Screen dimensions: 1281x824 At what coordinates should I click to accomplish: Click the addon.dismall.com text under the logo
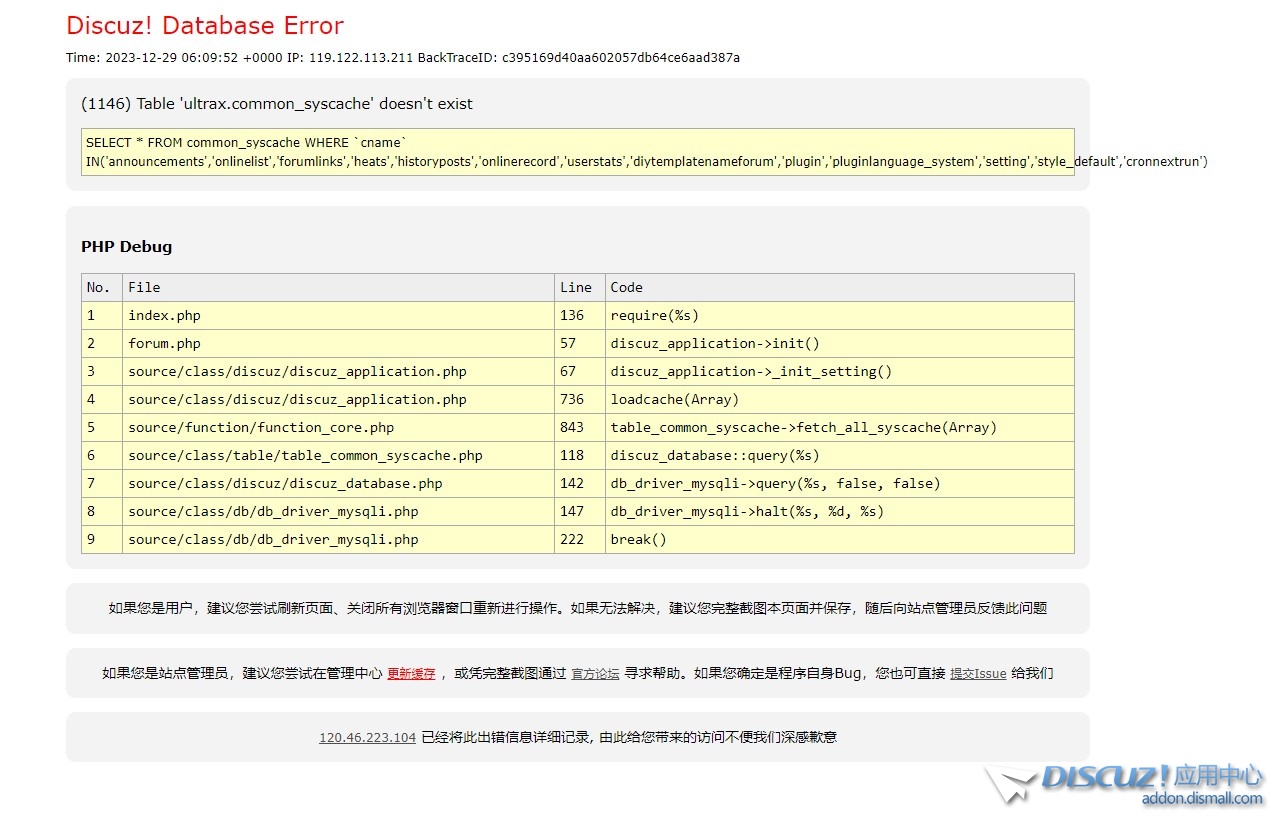pyautogui.click(x=1201, y=798)
